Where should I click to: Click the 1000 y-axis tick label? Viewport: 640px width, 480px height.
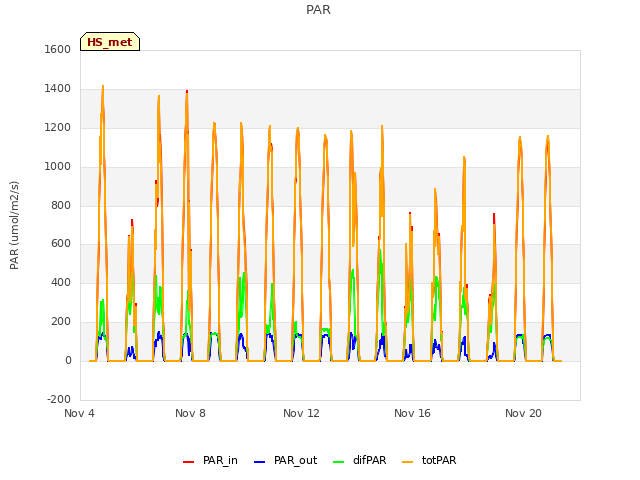tap(58, 167)
